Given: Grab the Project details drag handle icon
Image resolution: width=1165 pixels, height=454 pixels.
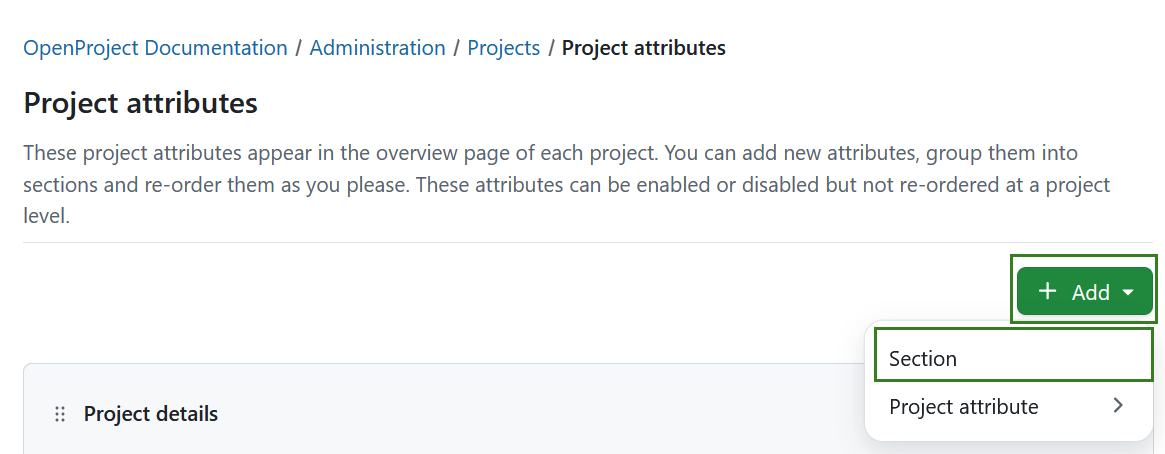Looking at the screenshot, I should click(x=60, y=414).
